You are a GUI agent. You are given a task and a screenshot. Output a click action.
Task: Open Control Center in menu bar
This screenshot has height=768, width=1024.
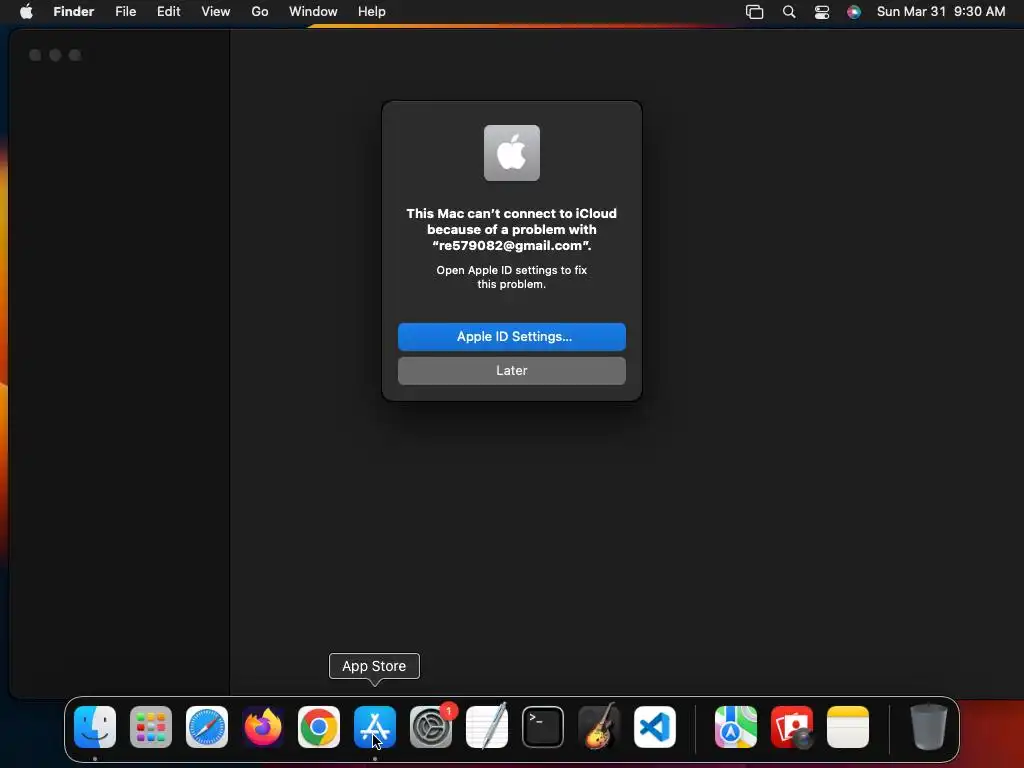[x=822, y=12]
